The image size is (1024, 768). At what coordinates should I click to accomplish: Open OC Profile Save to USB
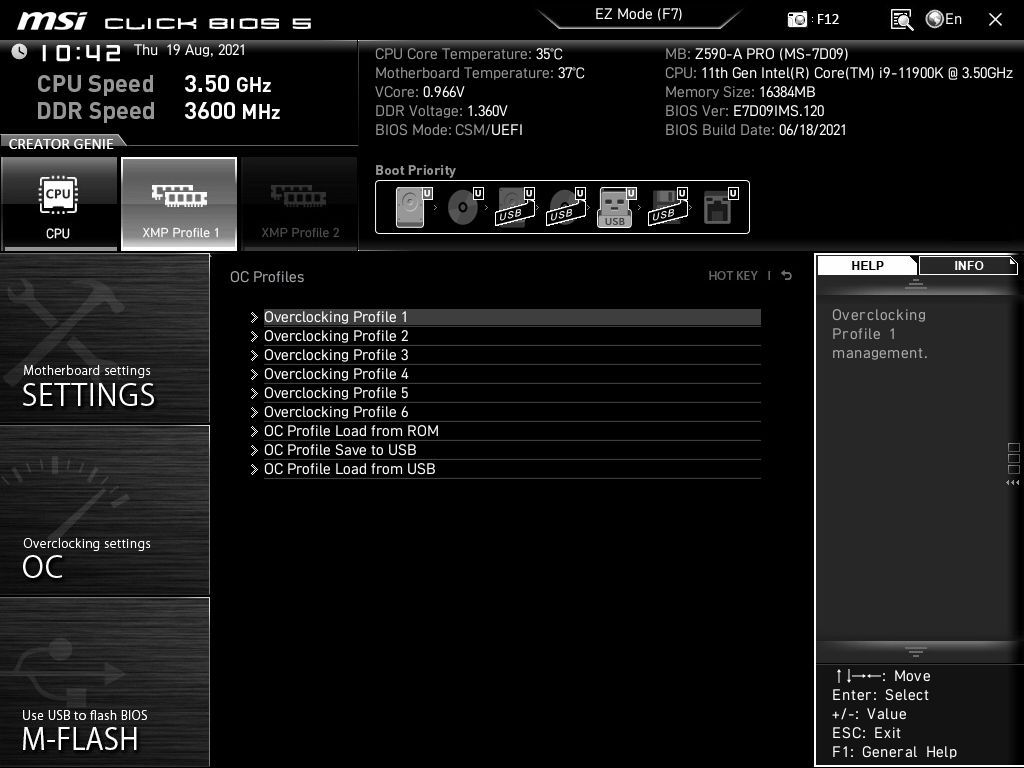tap(512, 449)
